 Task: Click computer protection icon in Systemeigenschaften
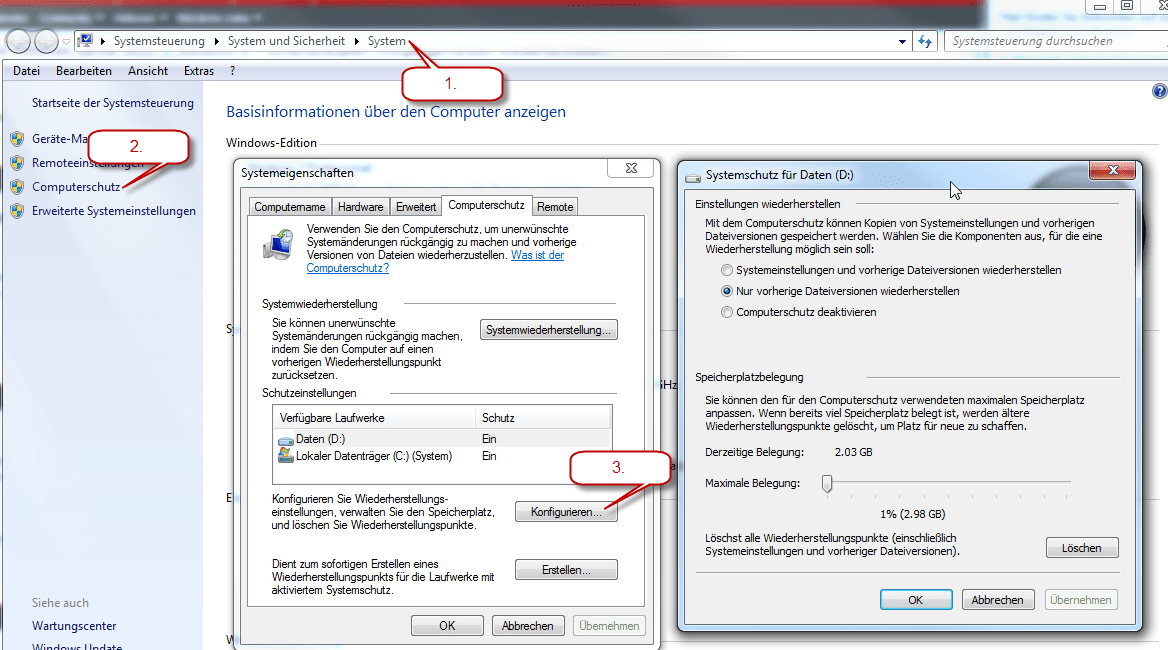(279, 245)
